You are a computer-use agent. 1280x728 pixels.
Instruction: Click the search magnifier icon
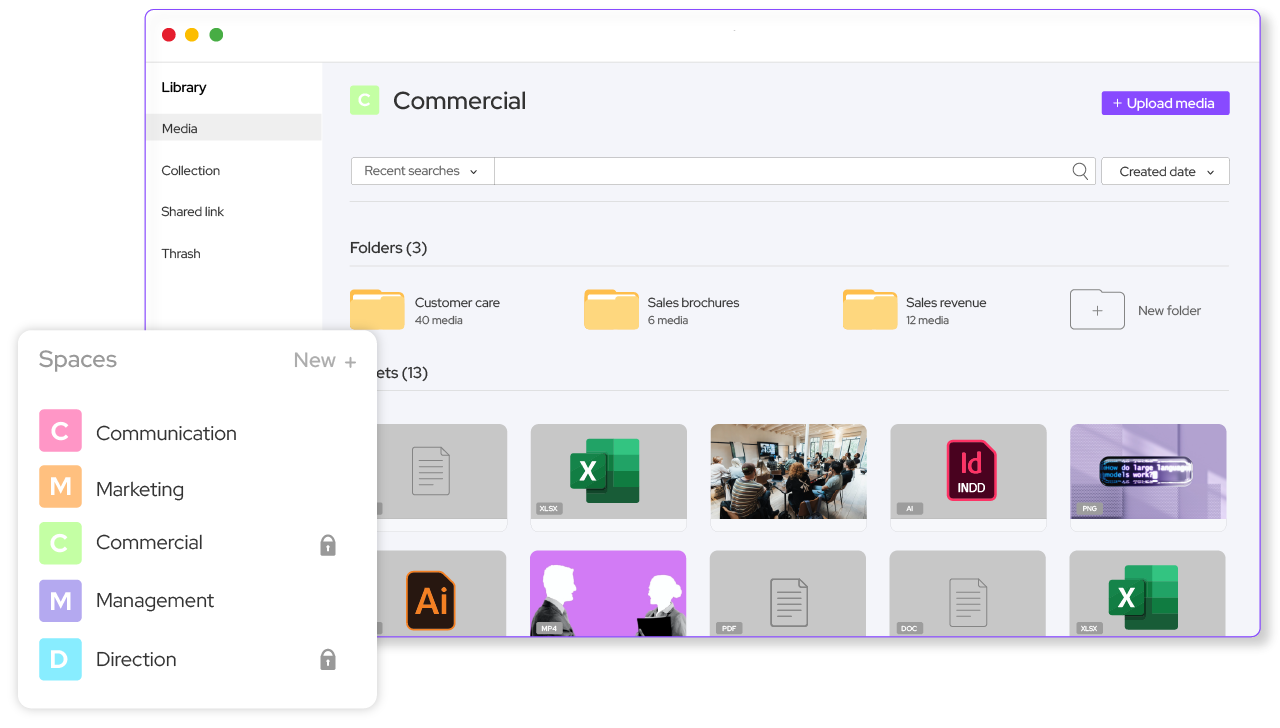[x=1080, y=171]
